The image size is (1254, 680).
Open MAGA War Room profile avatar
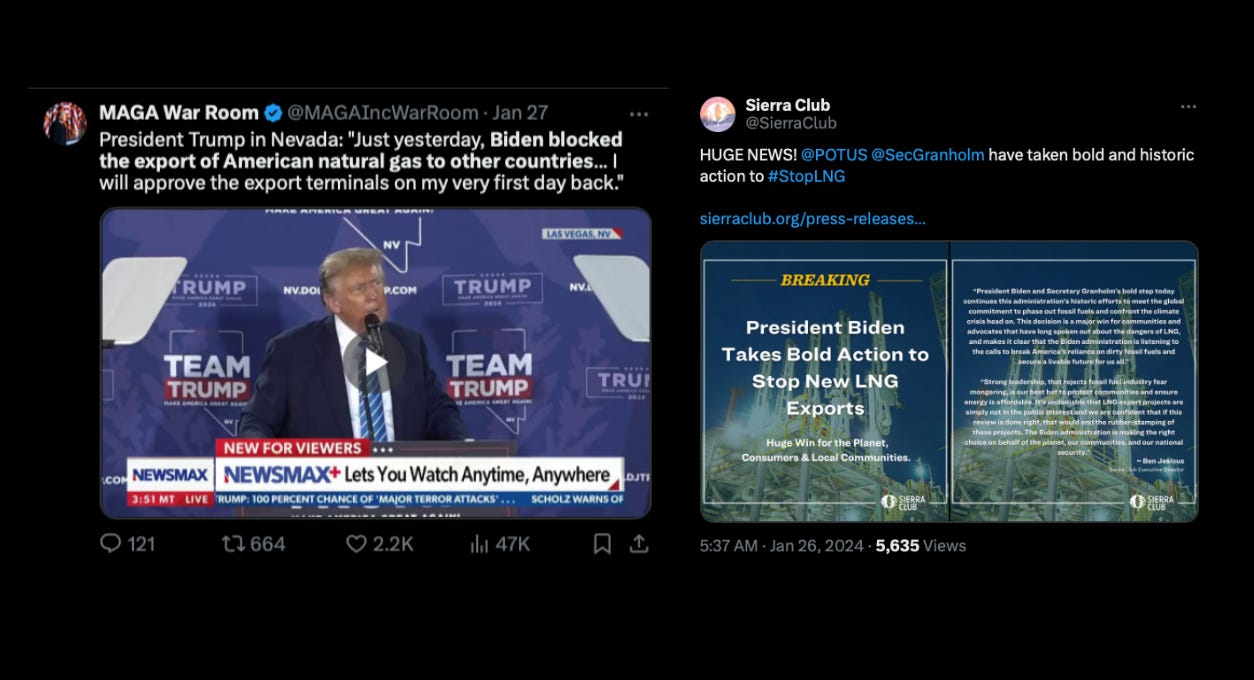[65, 123]
